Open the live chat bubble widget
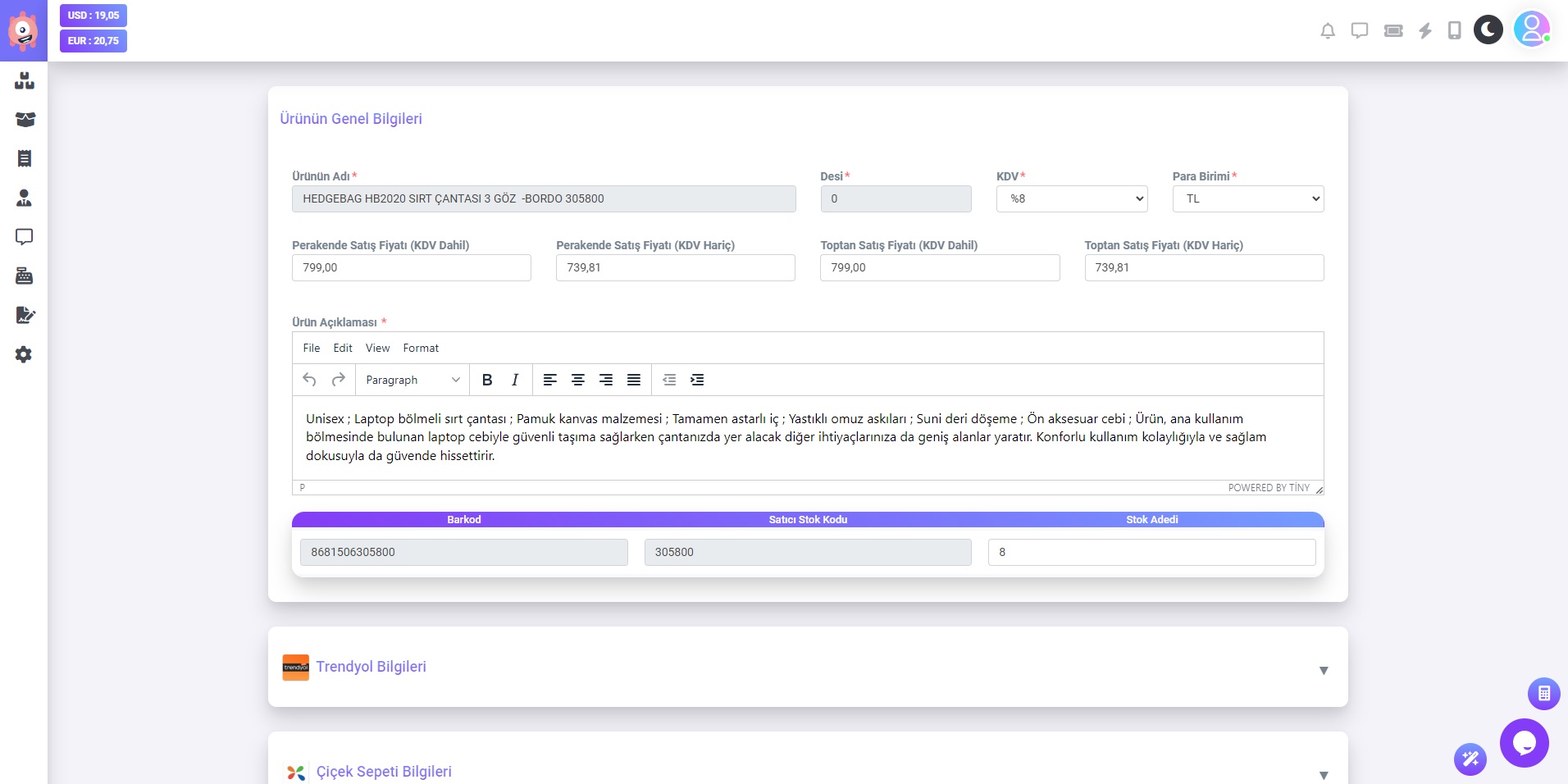 1524,743
